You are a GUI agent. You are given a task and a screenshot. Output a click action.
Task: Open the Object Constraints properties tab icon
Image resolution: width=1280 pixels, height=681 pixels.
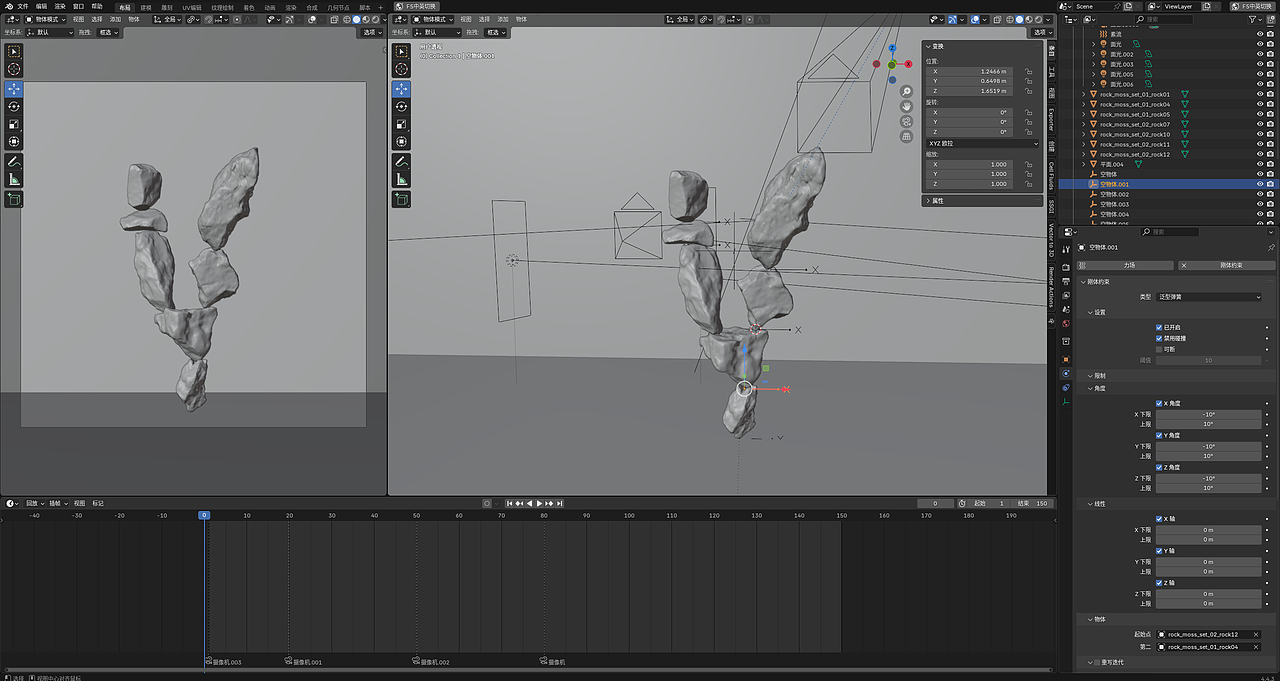[x=1066, y=387]
